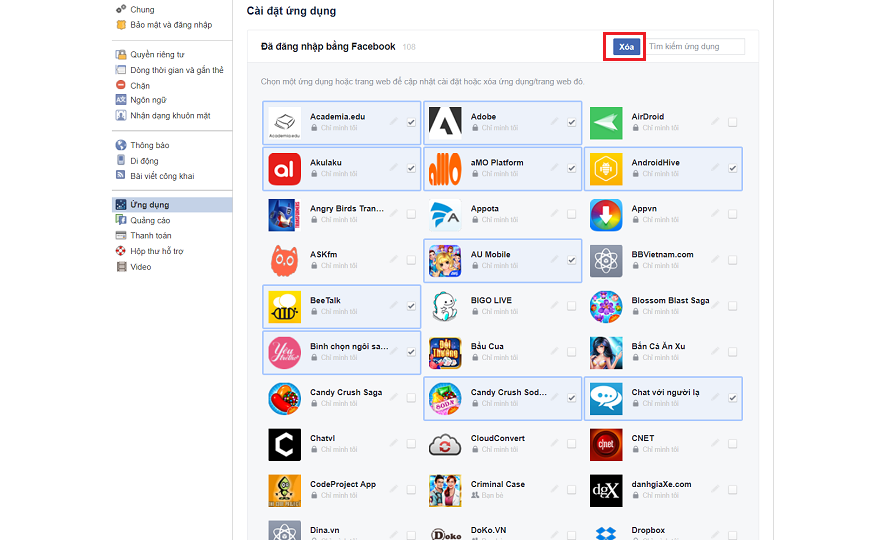Image resolution: width=877 pixels, height=540 pixels.
Task: Click the Chat với người lạ icon
Action: pyautogui.click(x=606, y=398)
